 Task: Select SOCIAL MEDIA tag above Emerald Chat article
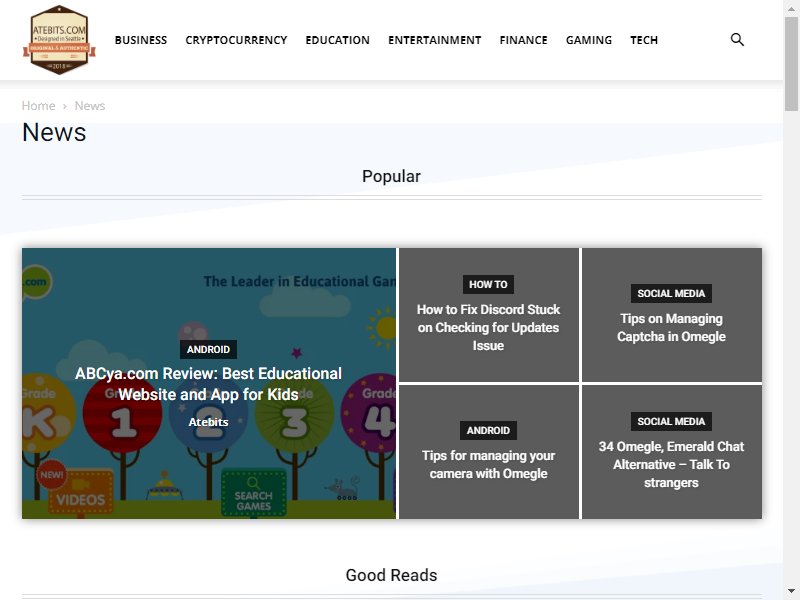click(671, 421)
